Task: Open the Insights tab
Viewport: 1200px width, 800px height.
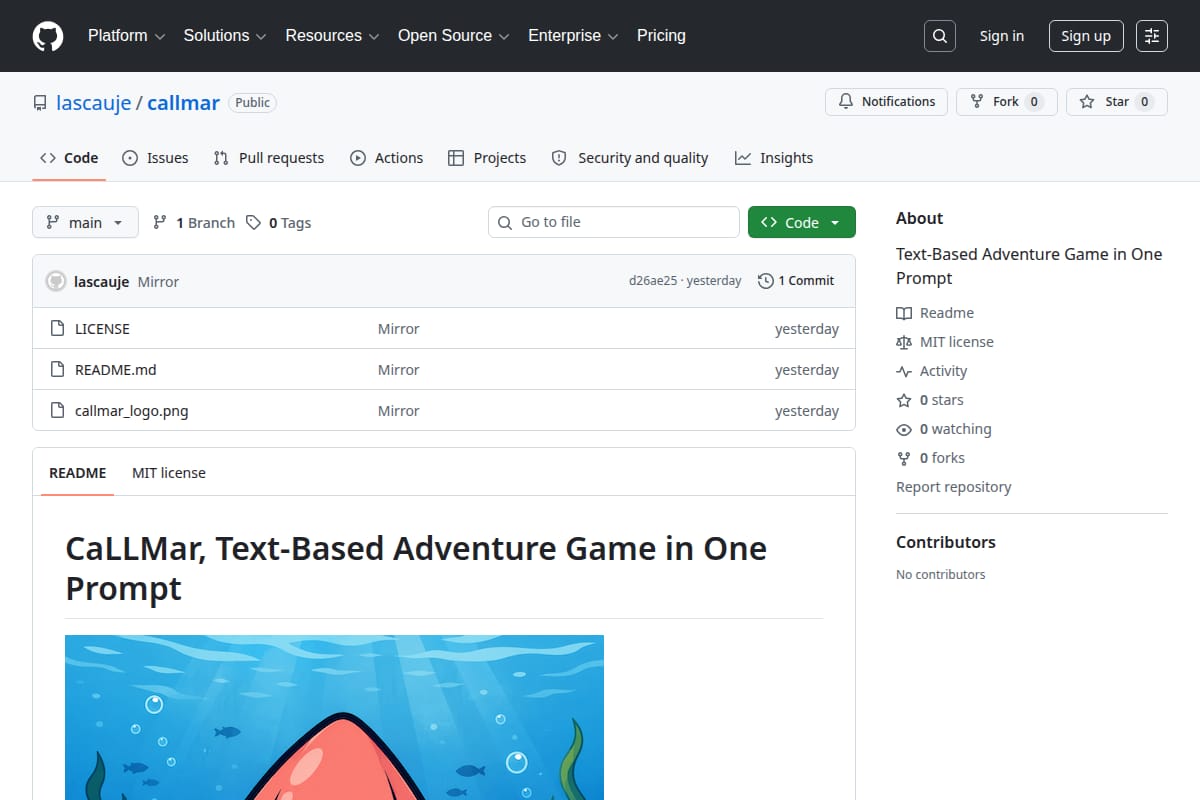Action: 774,158
